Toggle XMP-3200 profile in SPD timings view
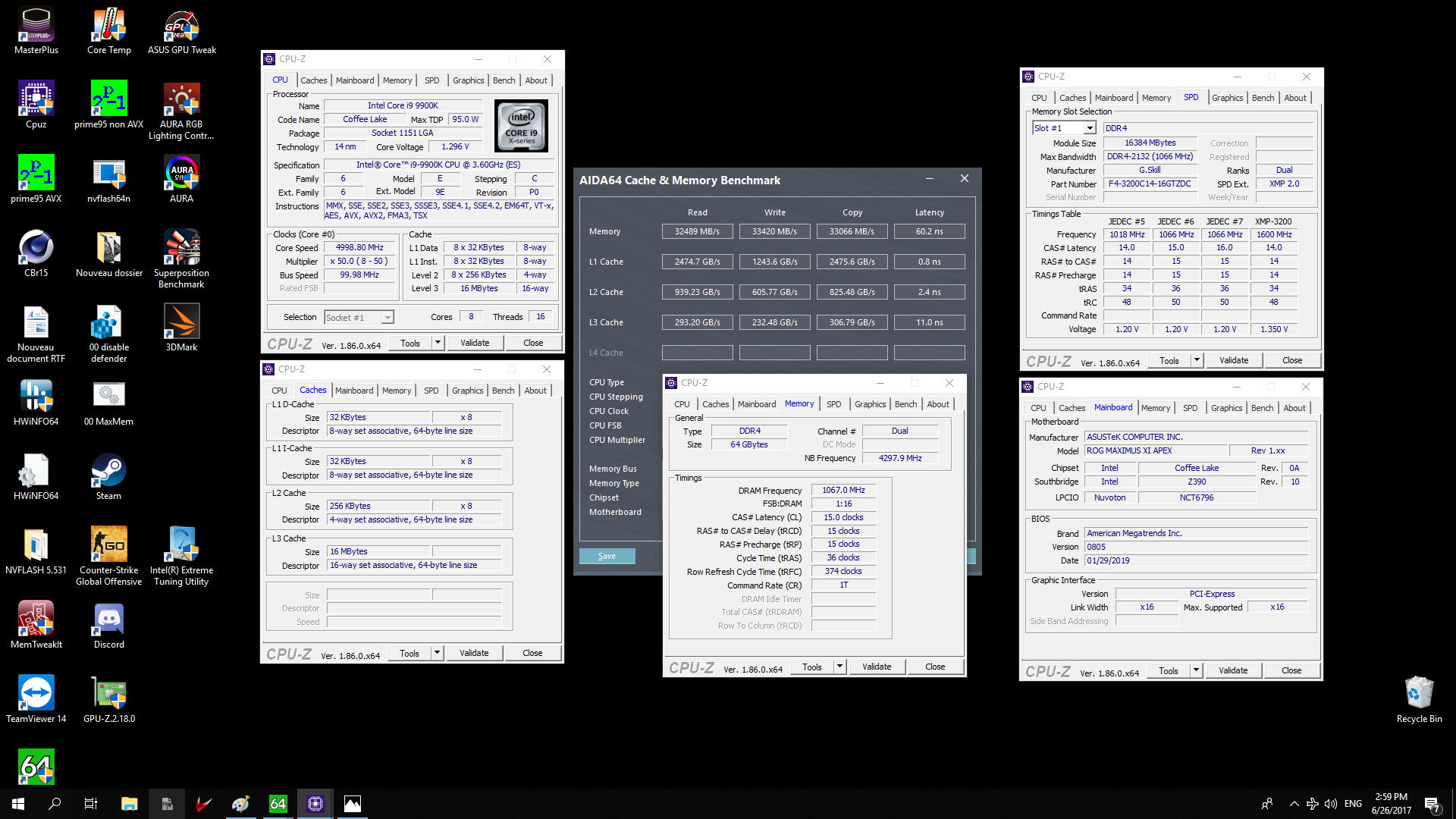Image resolution: width=1456 pixels, height=819 pixels. pos(1272,220)
